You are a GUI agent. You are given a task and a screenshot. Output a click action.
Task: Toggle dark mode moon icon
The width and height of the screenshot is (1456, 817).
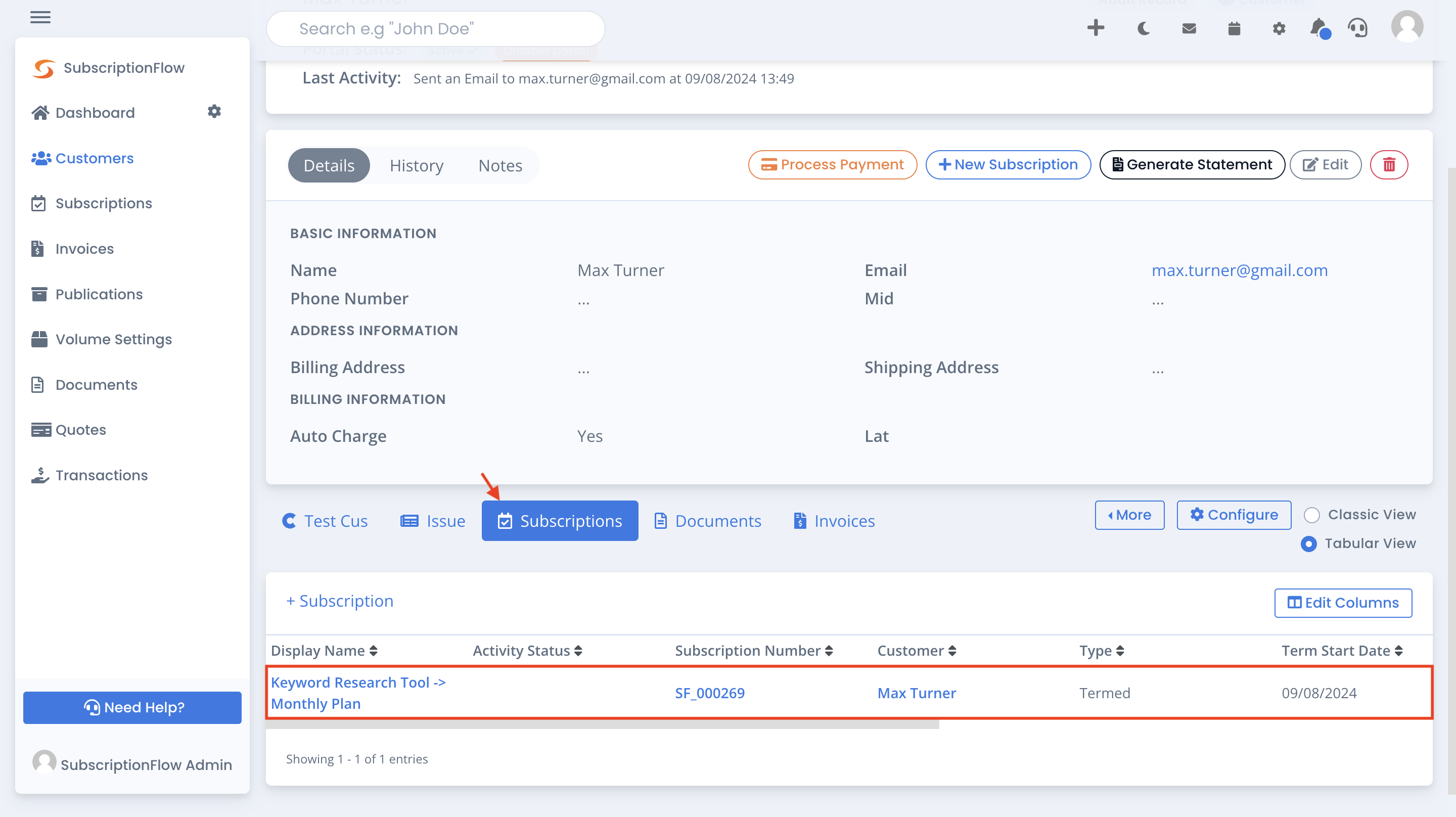1144,28
